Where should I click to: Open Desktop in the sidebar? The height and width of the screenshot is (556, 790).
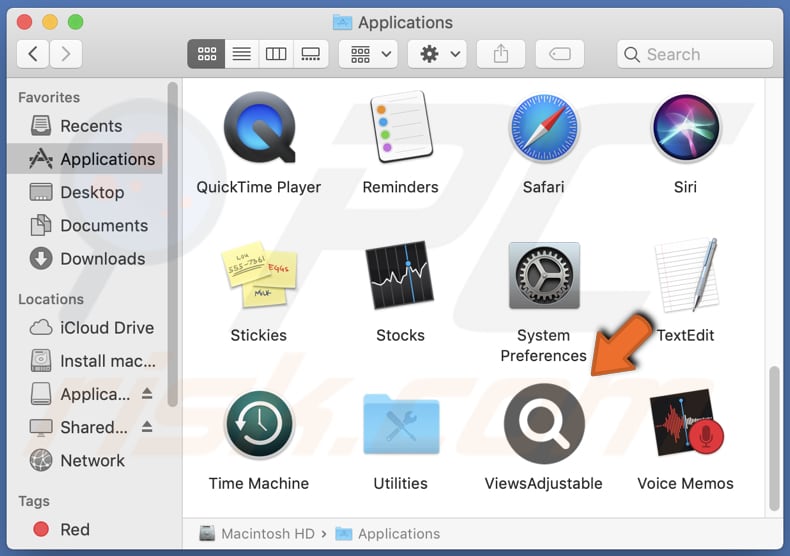point(85,192)
